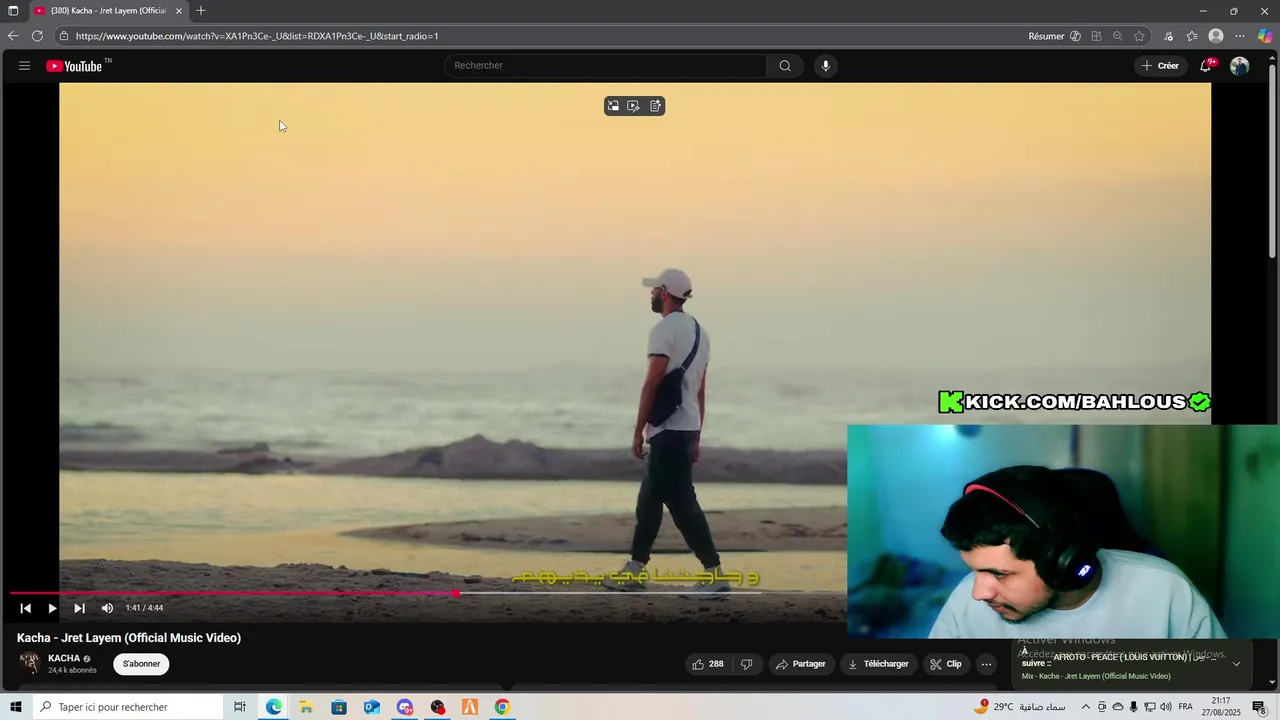Go back in browser history

(13, 36)
